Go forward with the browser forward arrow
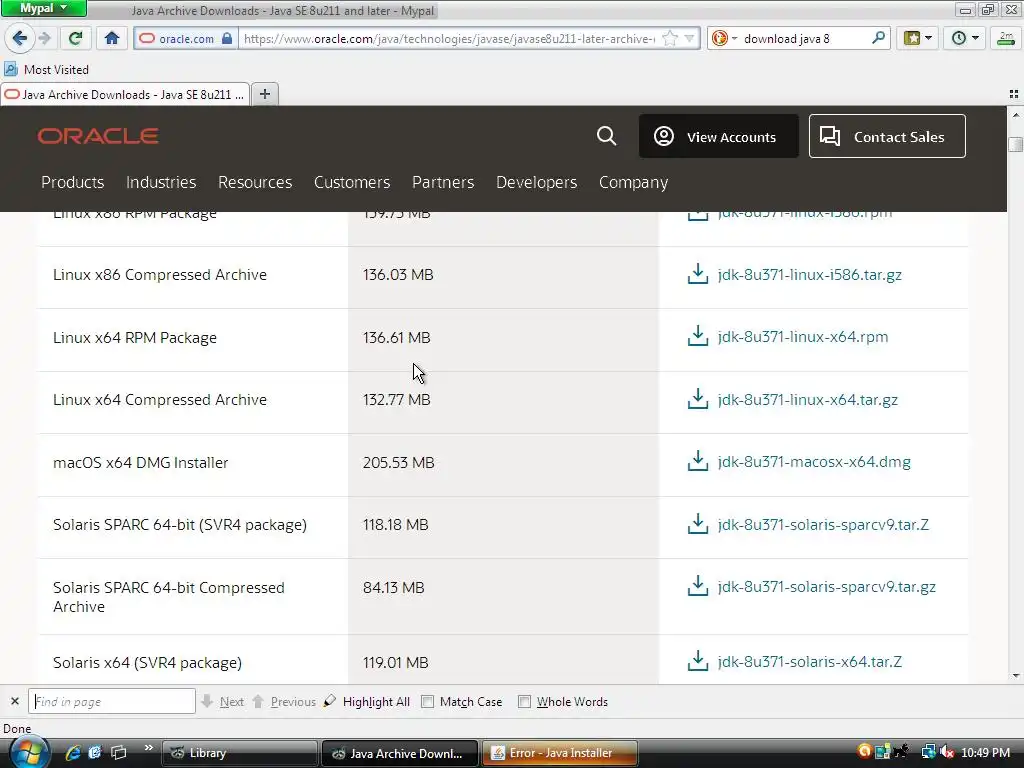1024x768 pixels. point(44,39)
